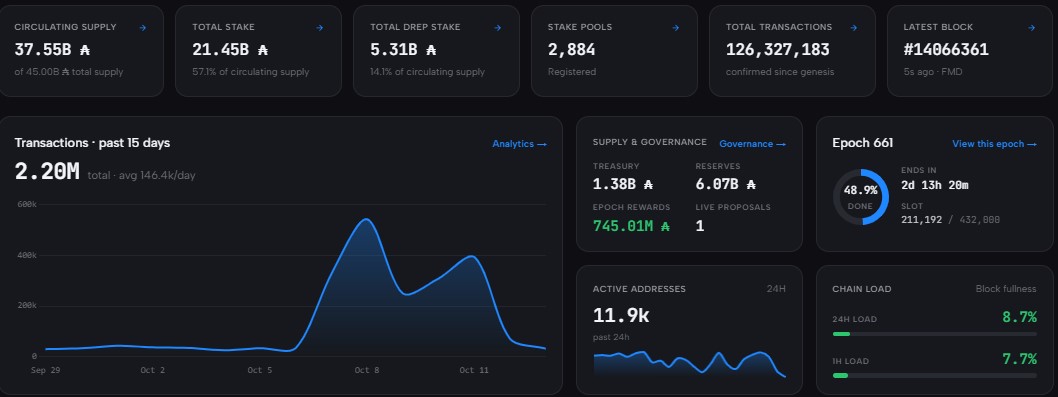1058x397 pixels.
Task: Click the 8.7% 24H load value
Action: (x=1020, y=317)
